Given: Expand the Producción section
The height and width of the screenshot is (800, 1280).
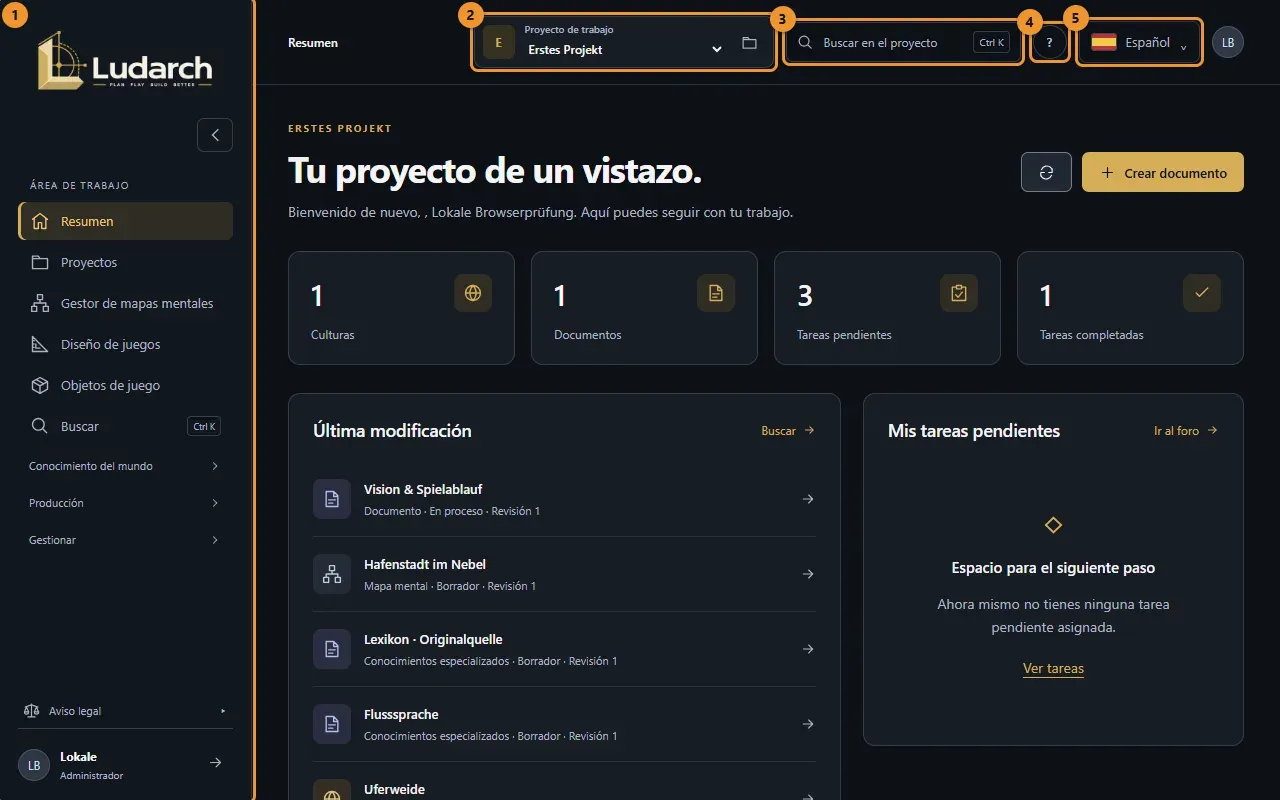Looking at the screenshot, I should pos(125,503).
